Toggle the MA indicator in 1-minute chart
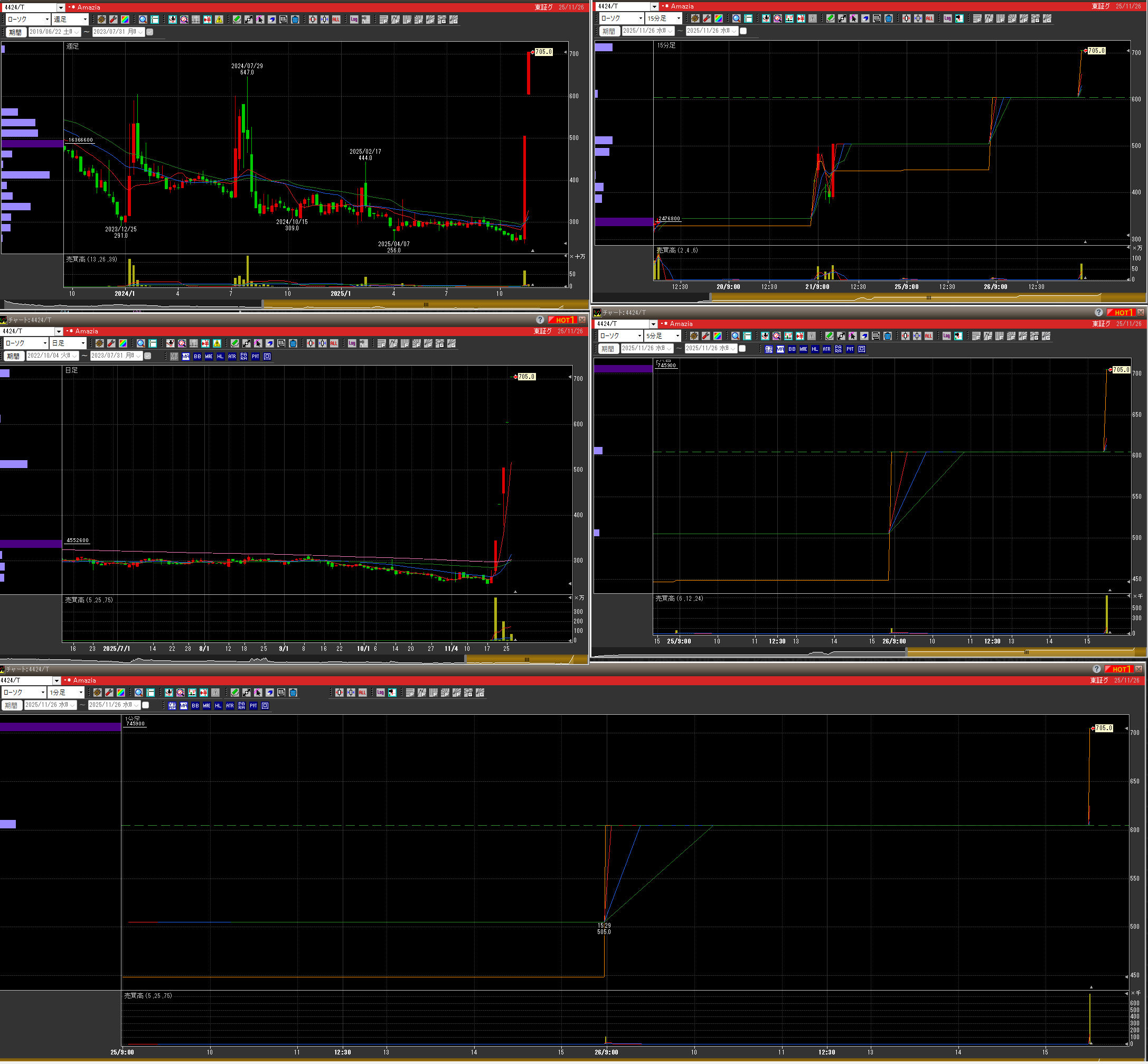This screenshot has width=1148, height=1064. click(184, 705)
